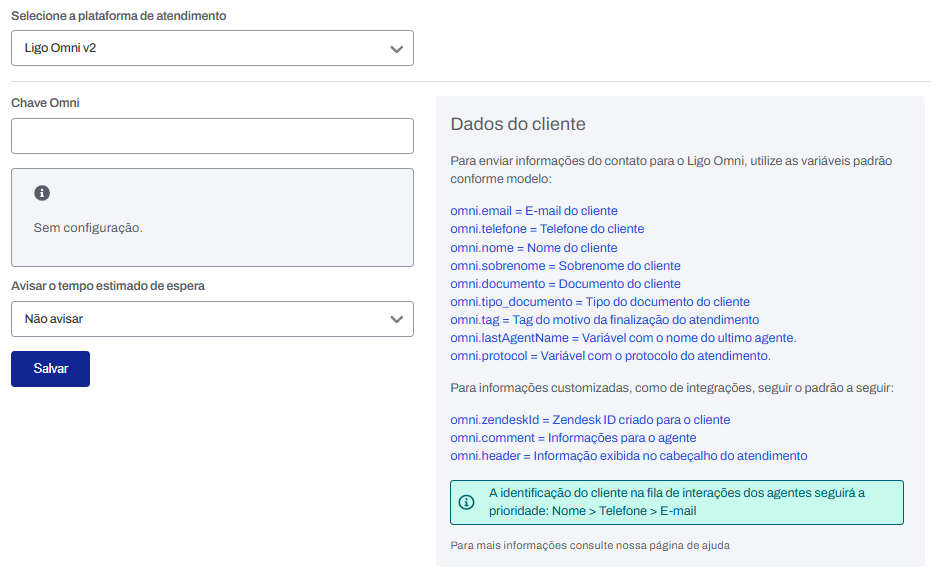Click the Chave Omni input field
931x574 pixels.
(212, 136)
